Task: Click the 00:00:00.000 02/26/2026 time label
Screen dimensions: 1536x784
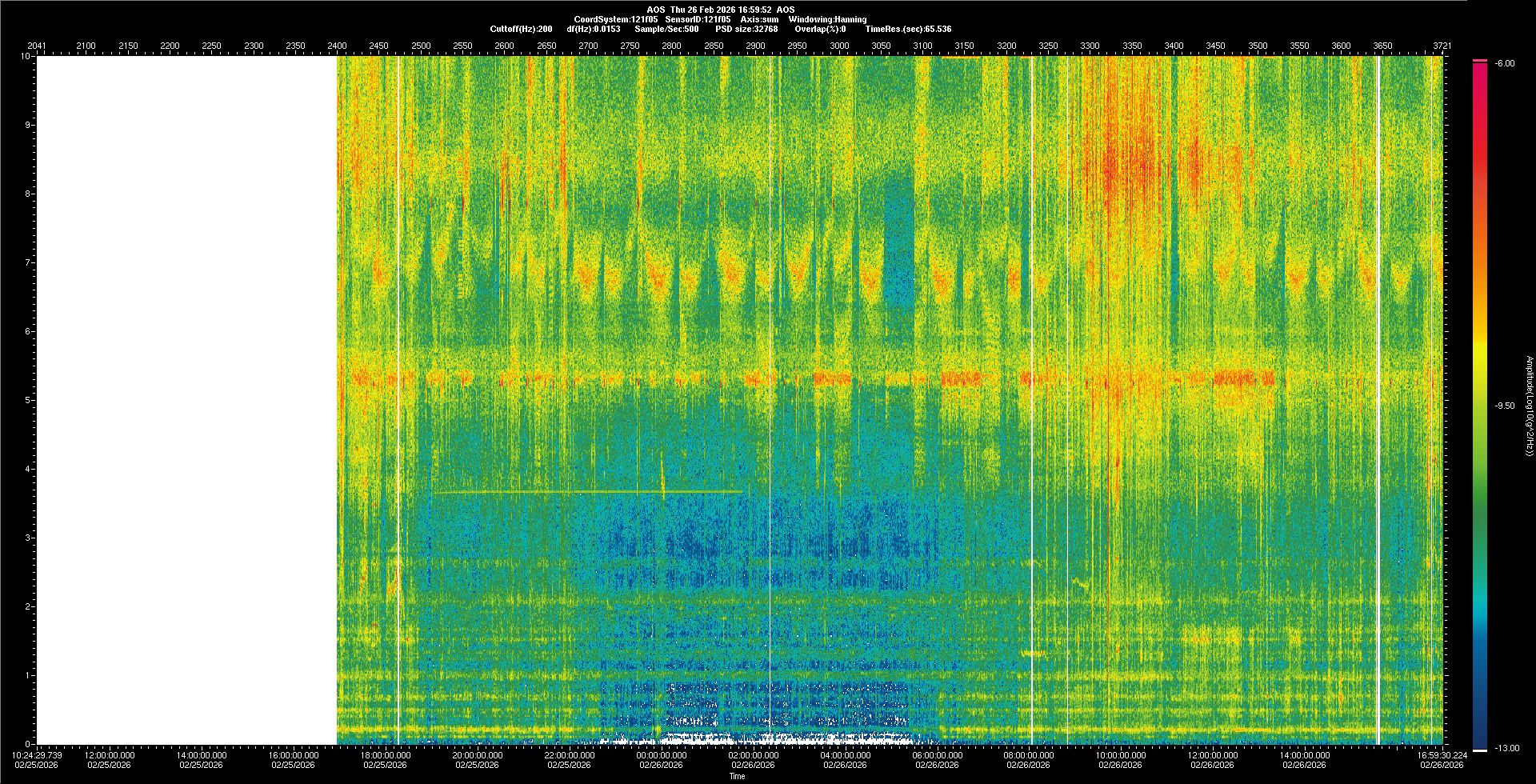Action: [x=661, y=759]
